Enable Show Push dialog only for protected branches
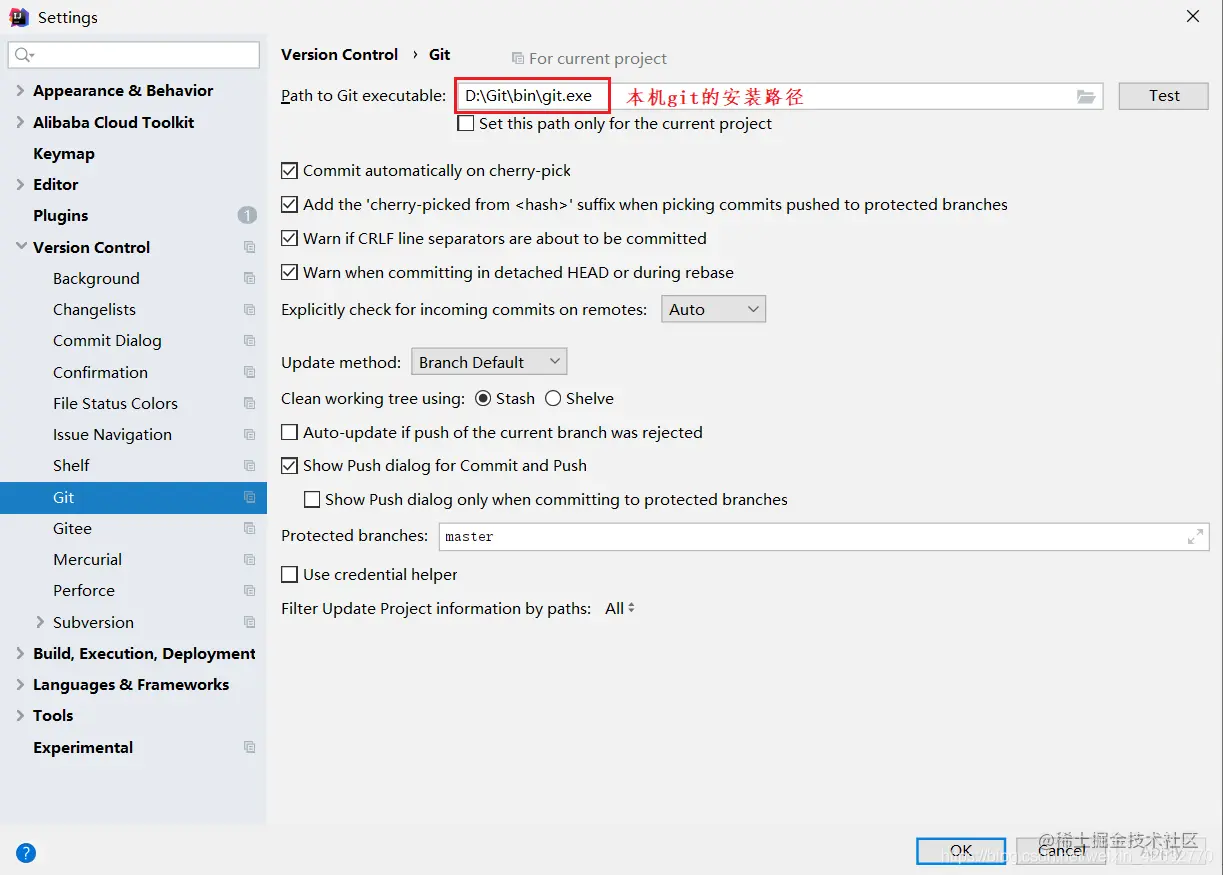Viewport: 1223px width, 875px height. pyautogui.click(x=311, y=500)
